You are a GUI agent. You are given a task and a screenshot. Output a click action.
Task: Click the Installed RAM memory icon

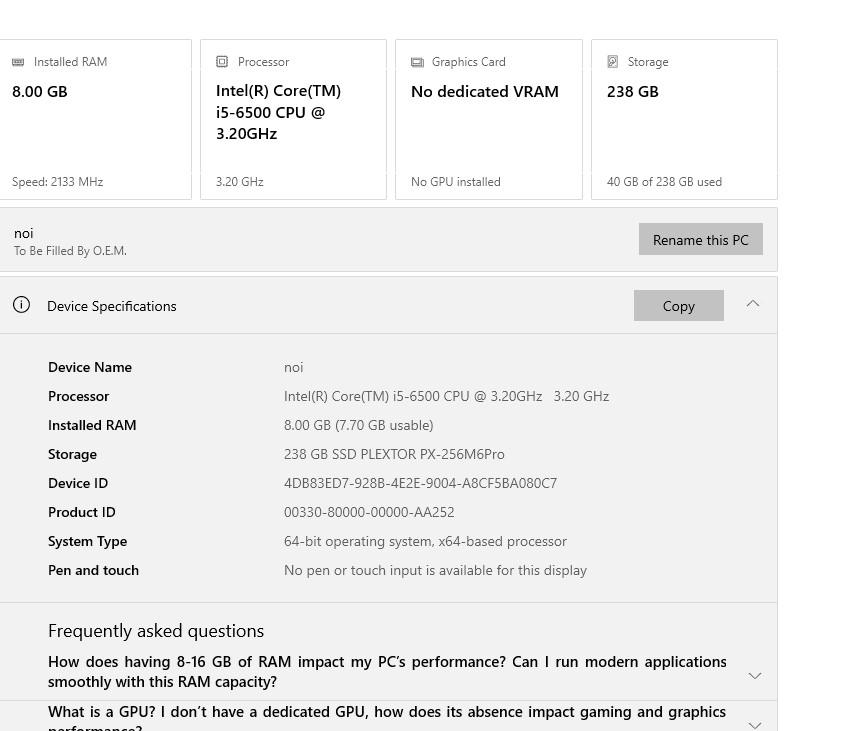[x=18, y=62]
